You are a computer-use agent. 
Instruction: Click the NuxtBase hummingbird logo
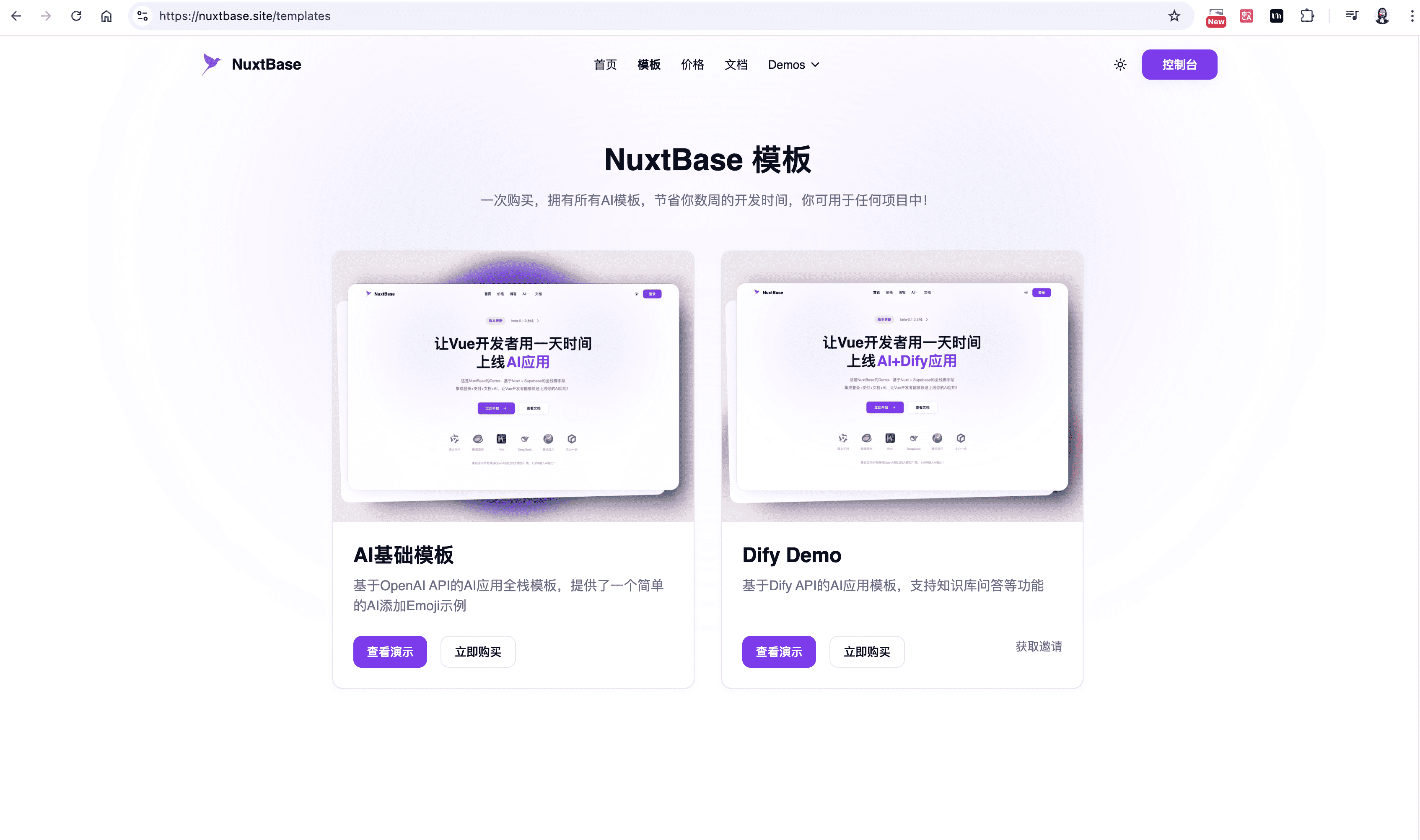pyautogui.click(x=212, y=64)
